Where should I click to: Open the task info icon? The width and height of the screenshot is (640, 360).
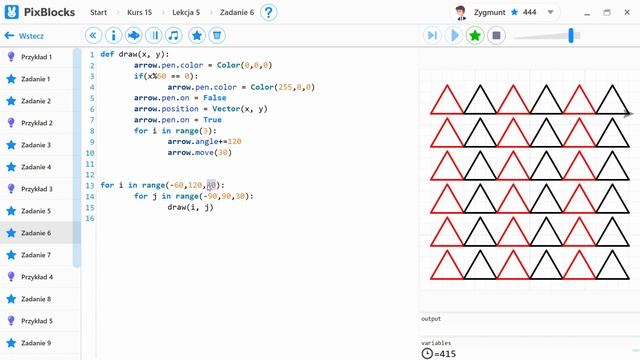(113, 36)
